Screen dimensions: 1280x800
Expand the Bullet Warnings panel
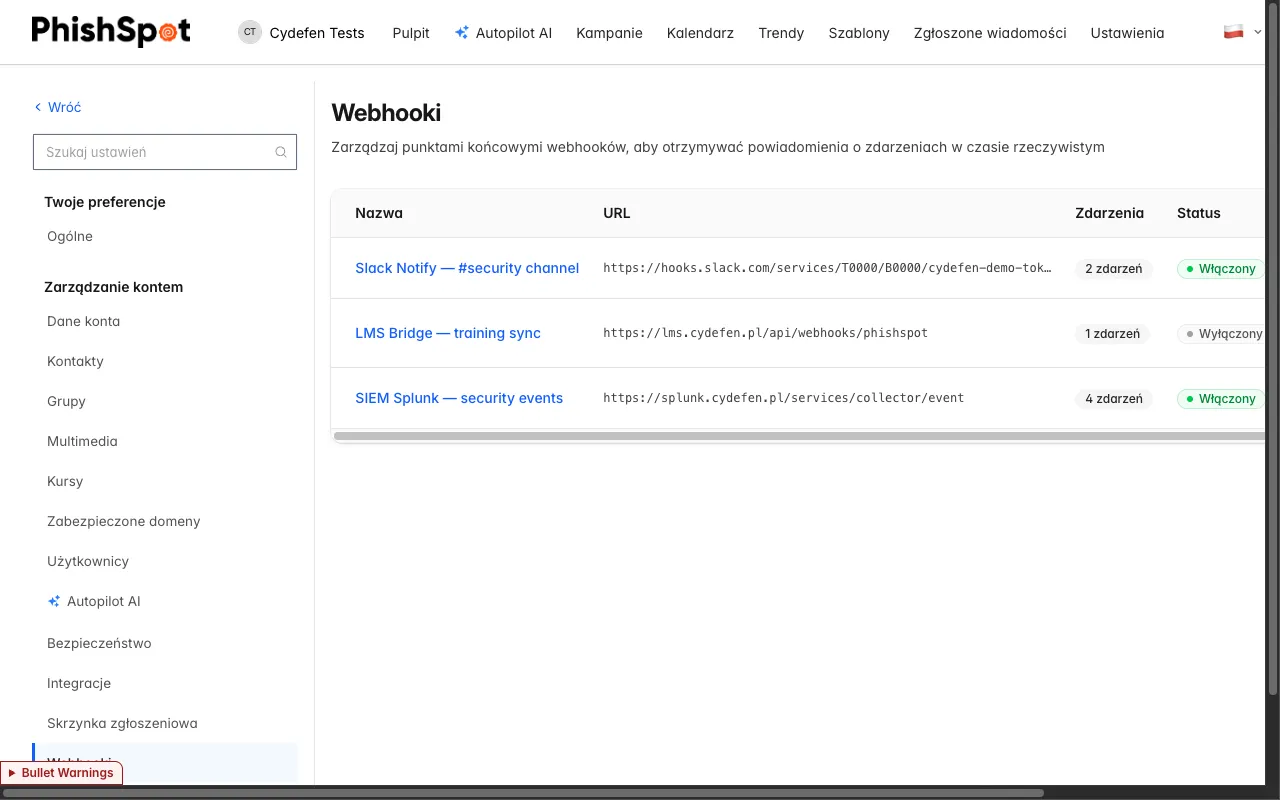[x=61, y=773]
